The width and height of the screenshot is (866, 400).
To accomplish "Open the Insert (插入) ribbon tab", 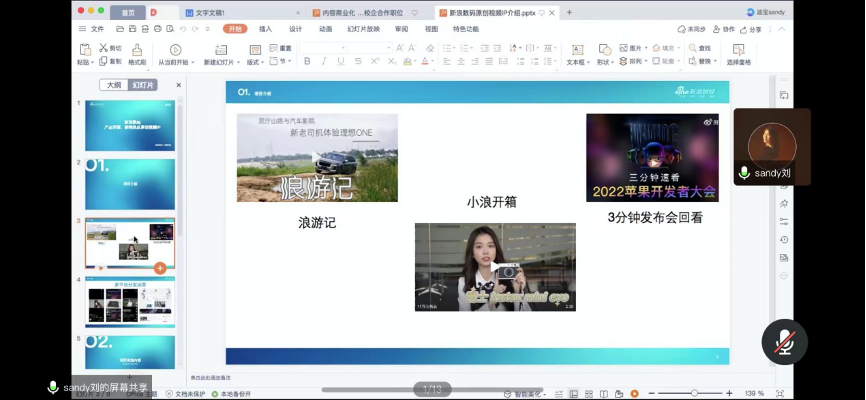I will [x=265, y=29].
